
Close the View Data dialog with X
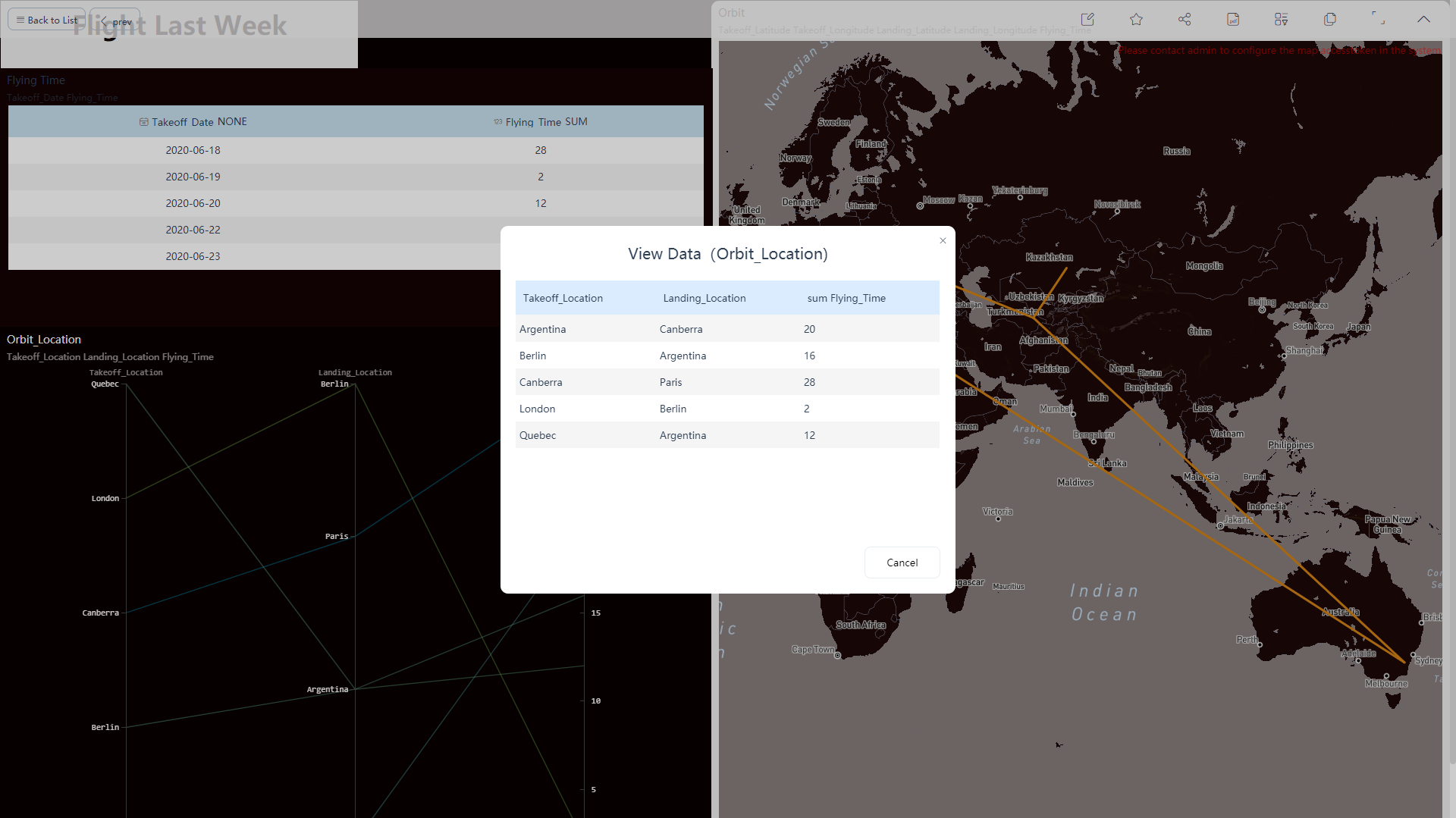[x=943, y=240]
